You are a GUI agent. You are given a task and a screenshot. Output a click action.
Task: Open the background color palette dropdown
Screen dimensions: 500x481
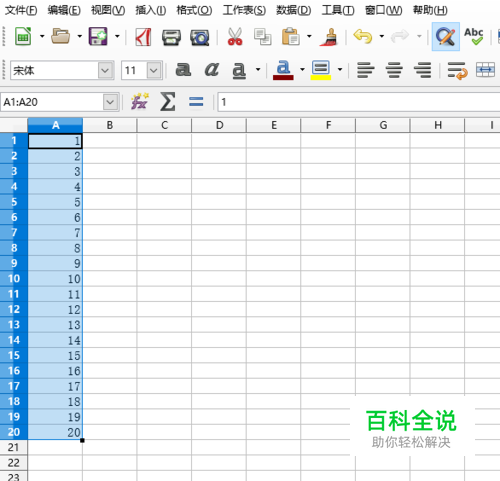340,70
